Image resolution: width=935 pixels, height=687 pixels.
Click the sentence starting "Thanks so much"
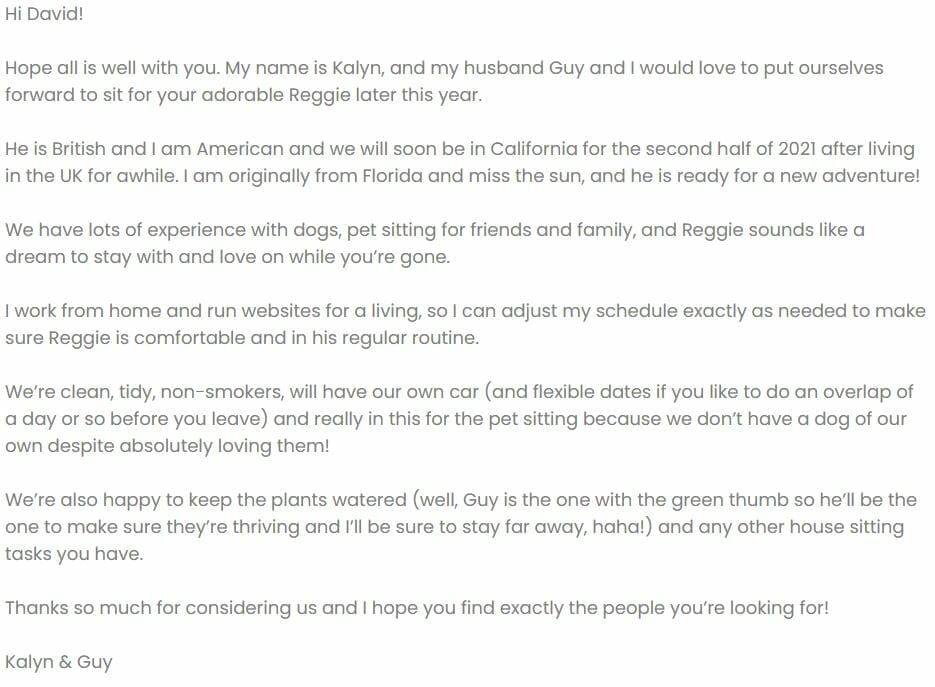[x=417, y=608]
